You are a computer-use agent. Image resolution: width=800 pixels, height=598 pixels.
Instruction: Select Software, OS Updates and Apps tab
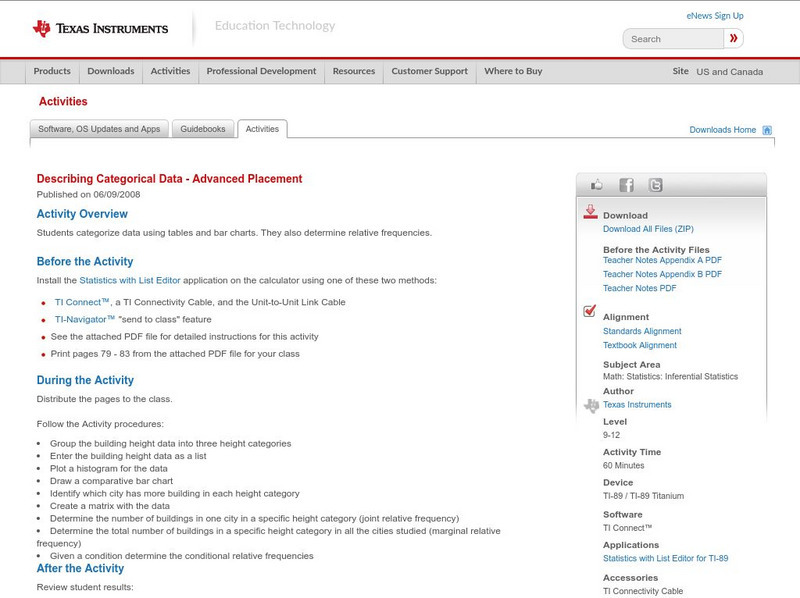pos(99,129)
